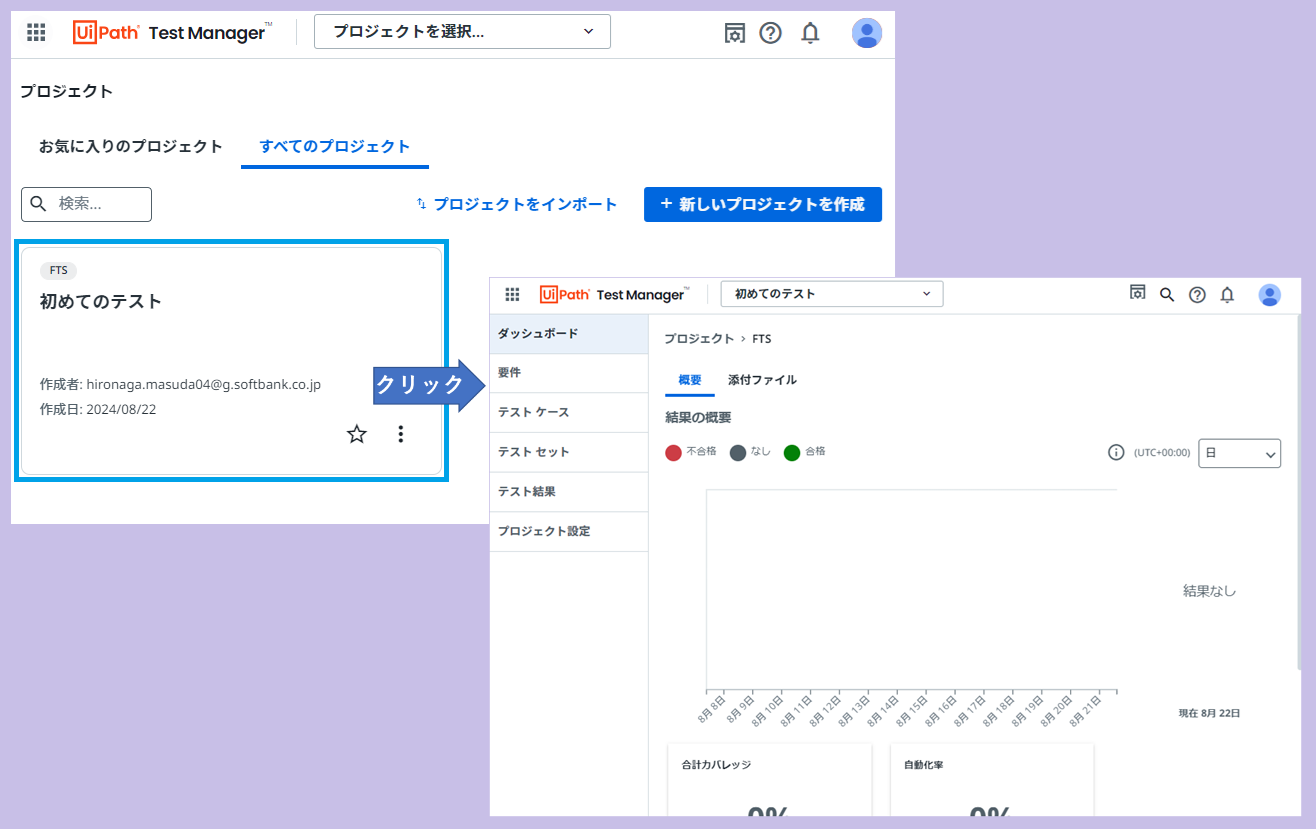
Task: Open notifications bell in dashboard window
Action: (x=1228, y=294)
